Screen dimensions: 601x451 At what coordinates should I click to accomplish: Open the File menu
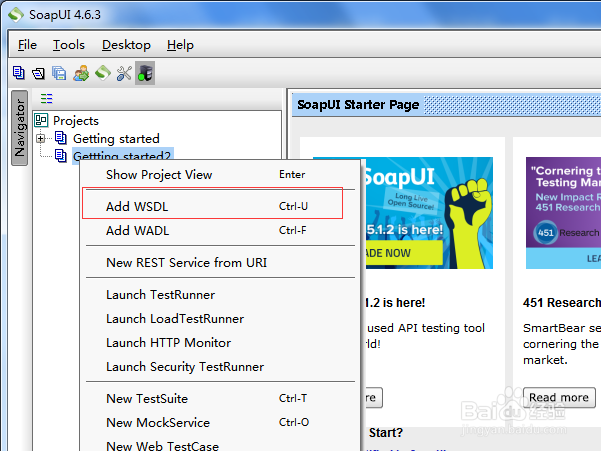point(27,45)
